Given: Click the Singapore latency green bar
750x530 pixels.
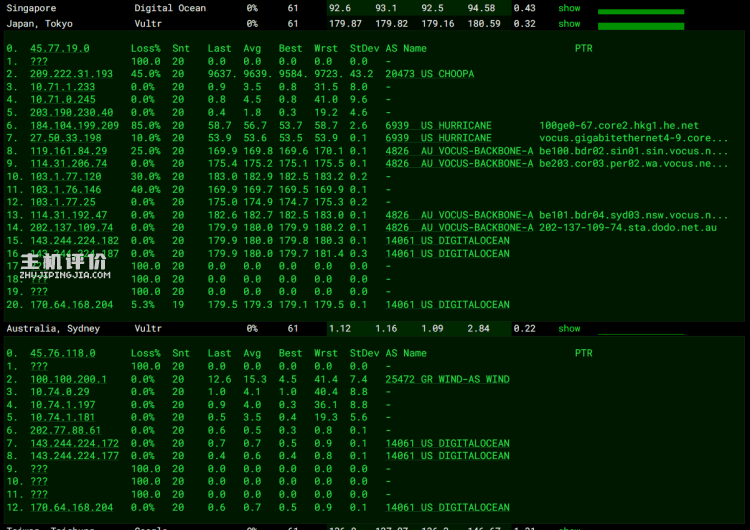Looking at the screenshot, I should point(639,12).
